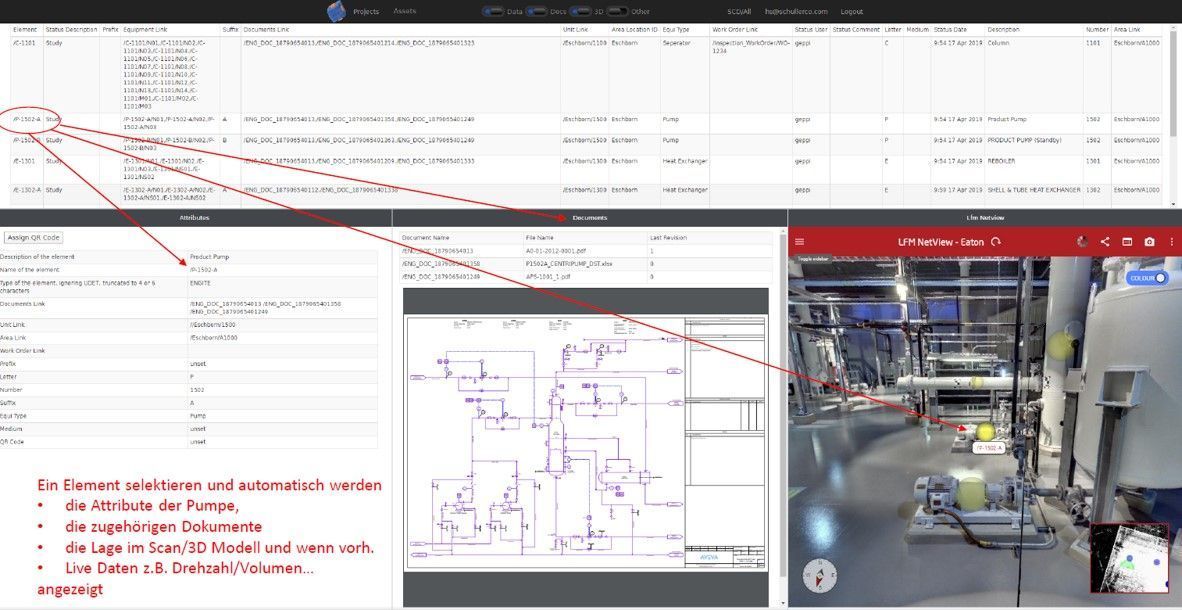Open the Assets menu

[404, 11]
